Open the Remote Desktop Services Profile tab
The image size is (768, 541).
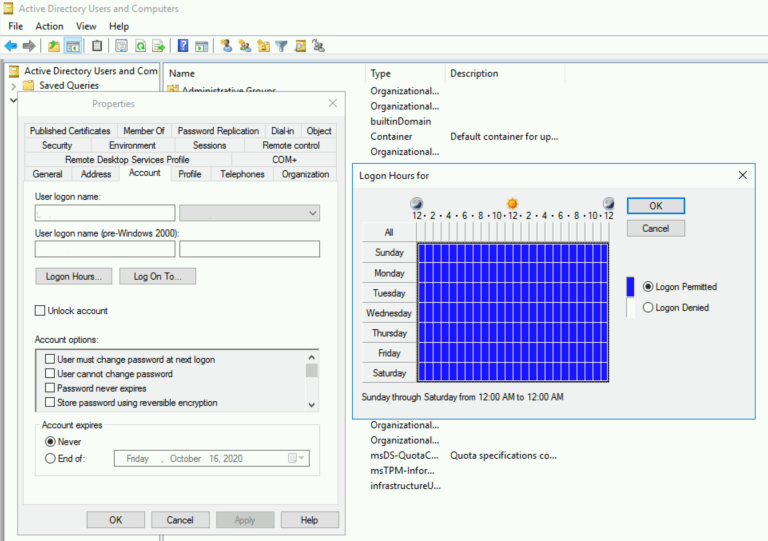[x=127, y=160]
